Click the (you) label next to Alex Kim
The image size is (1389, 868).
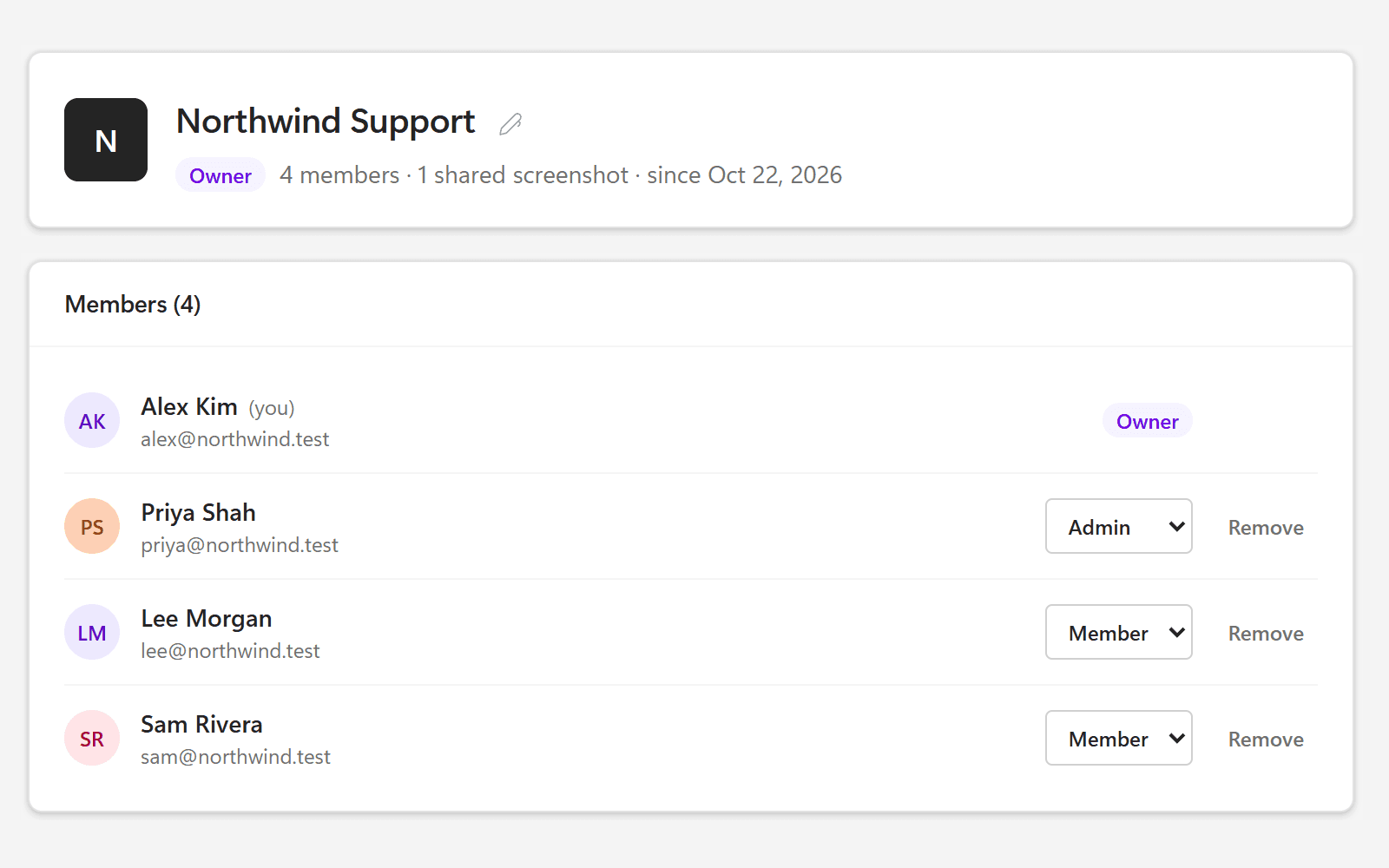[x=272, y=408]
